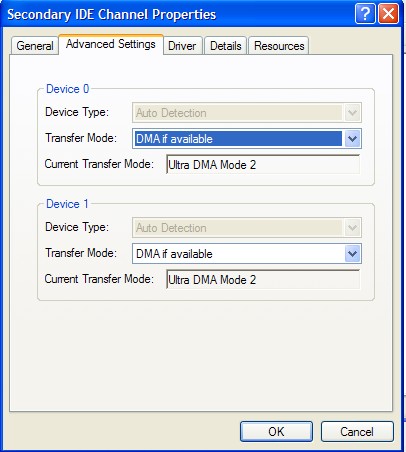
Task: Switch to the General tab
Action: 35,46
